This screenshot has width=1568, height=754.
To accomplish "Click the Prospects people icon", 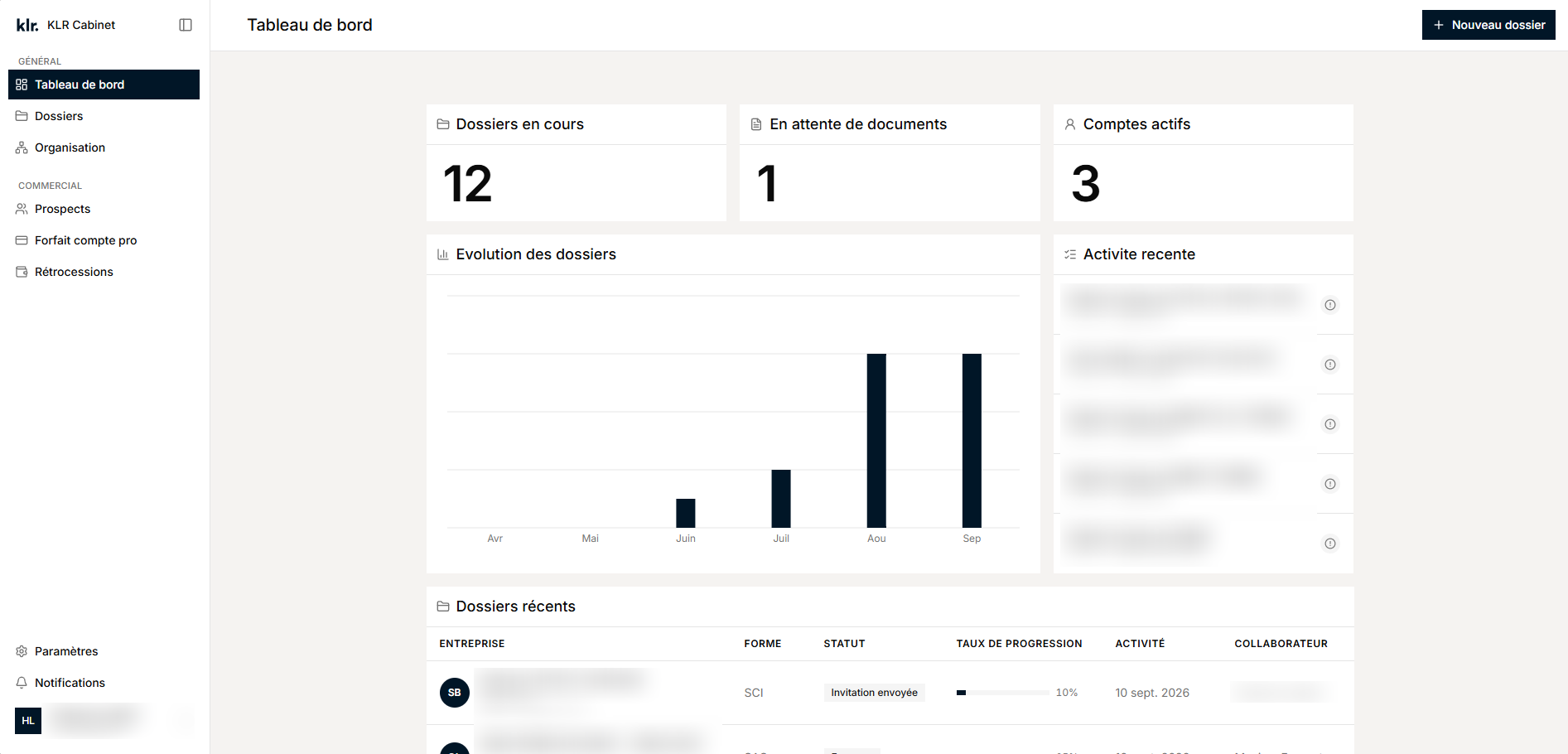I will coord(22,209).
